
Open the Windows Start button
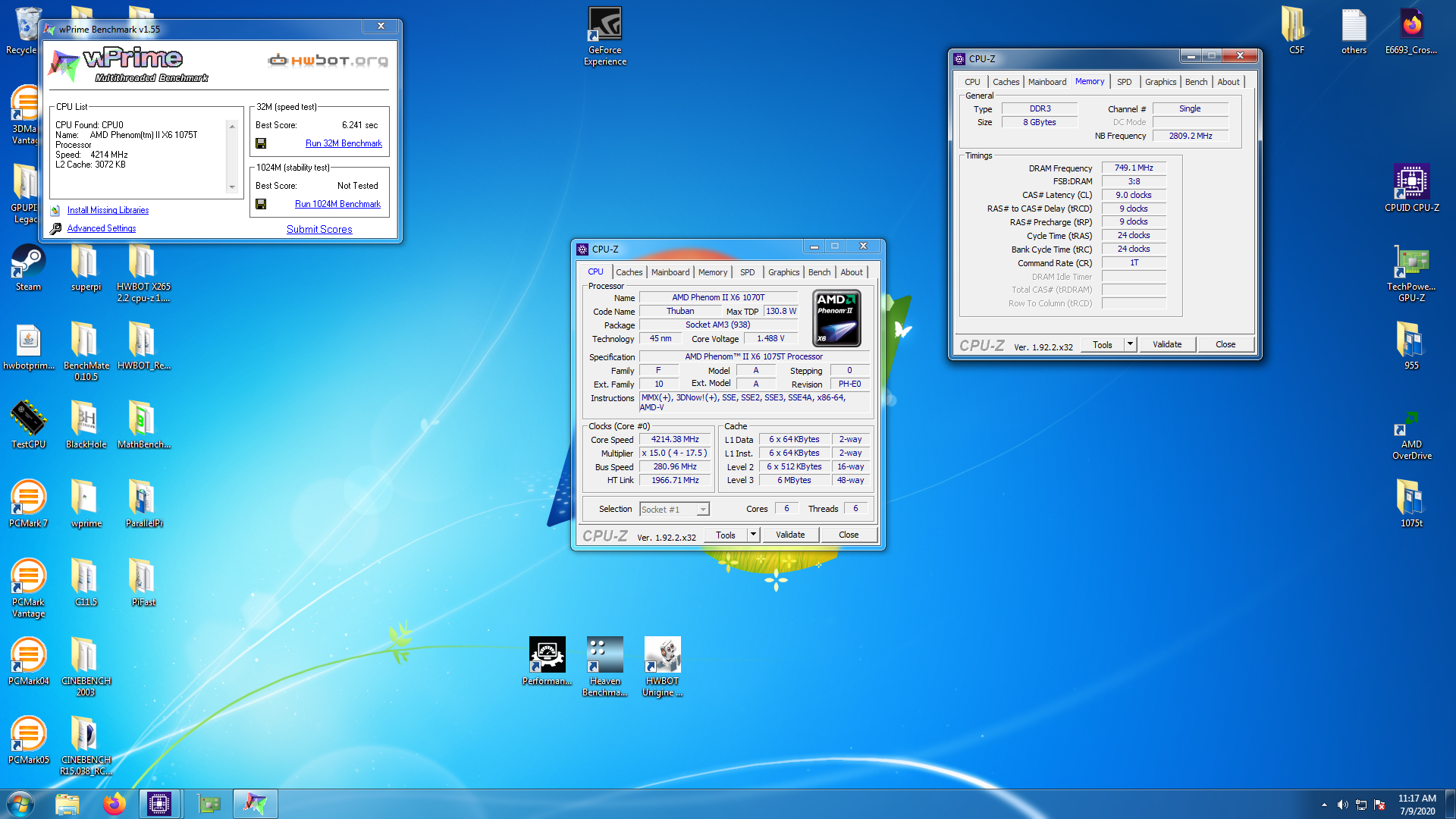[20, 804]
